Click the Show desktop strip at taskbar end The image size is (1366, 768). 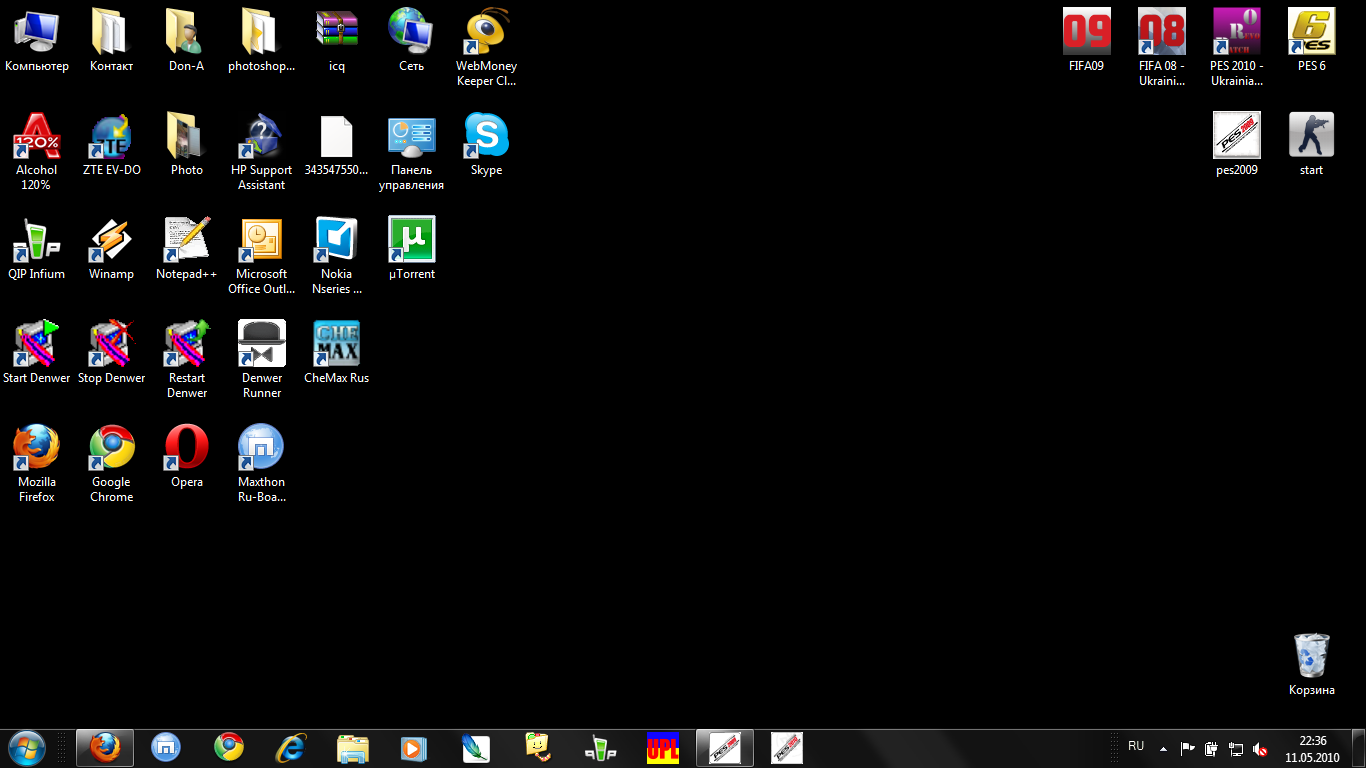(1359, 749)
